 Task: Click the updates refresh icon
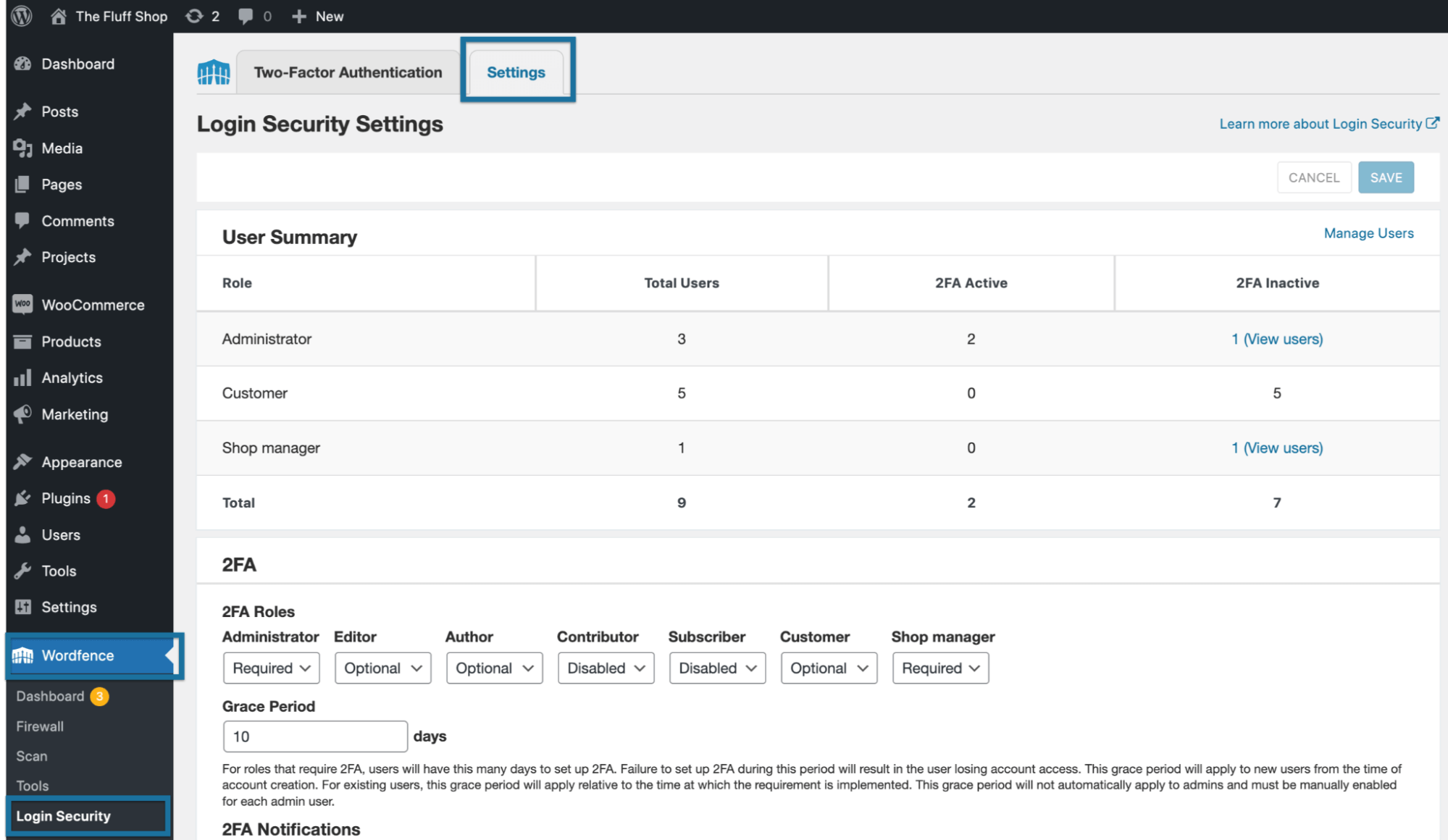194,16
